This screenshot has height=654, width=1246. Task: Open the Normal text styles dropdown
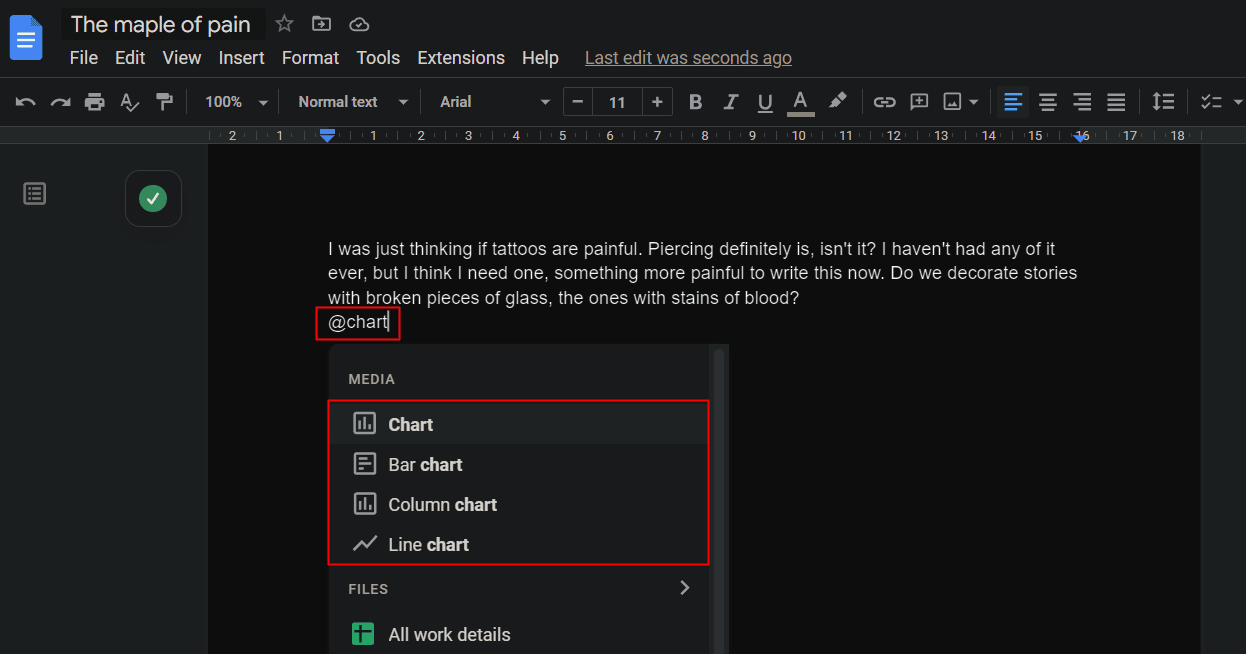pos(353,102)
